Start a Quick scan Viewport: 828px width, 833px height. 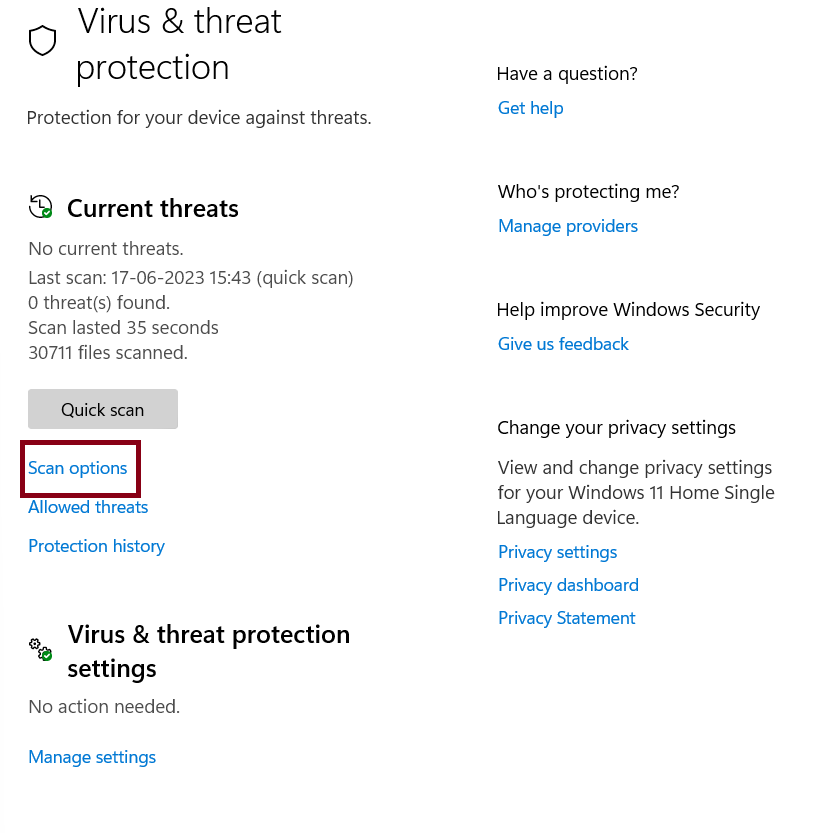pos(103,409)
